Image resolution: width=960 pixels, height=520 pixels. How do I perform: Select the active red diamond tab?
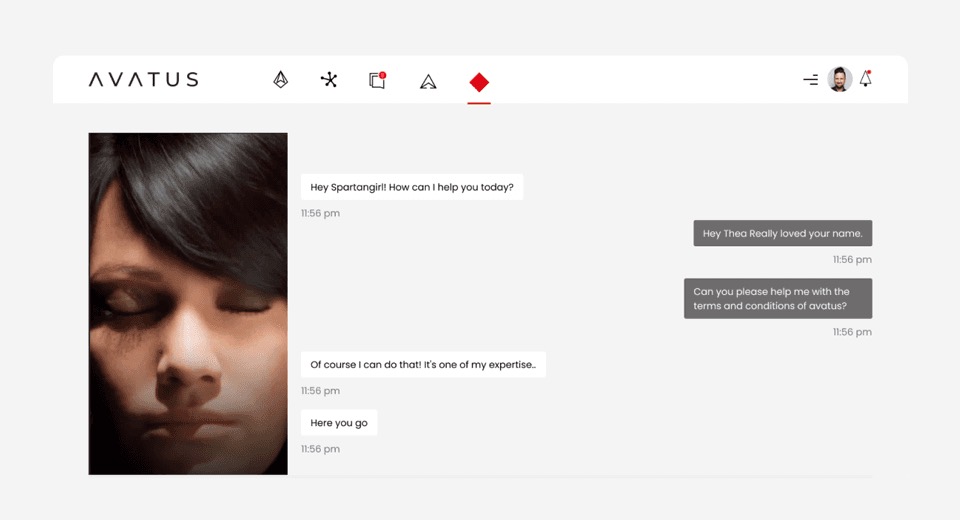pyautogui.click(x=479, y=82)
